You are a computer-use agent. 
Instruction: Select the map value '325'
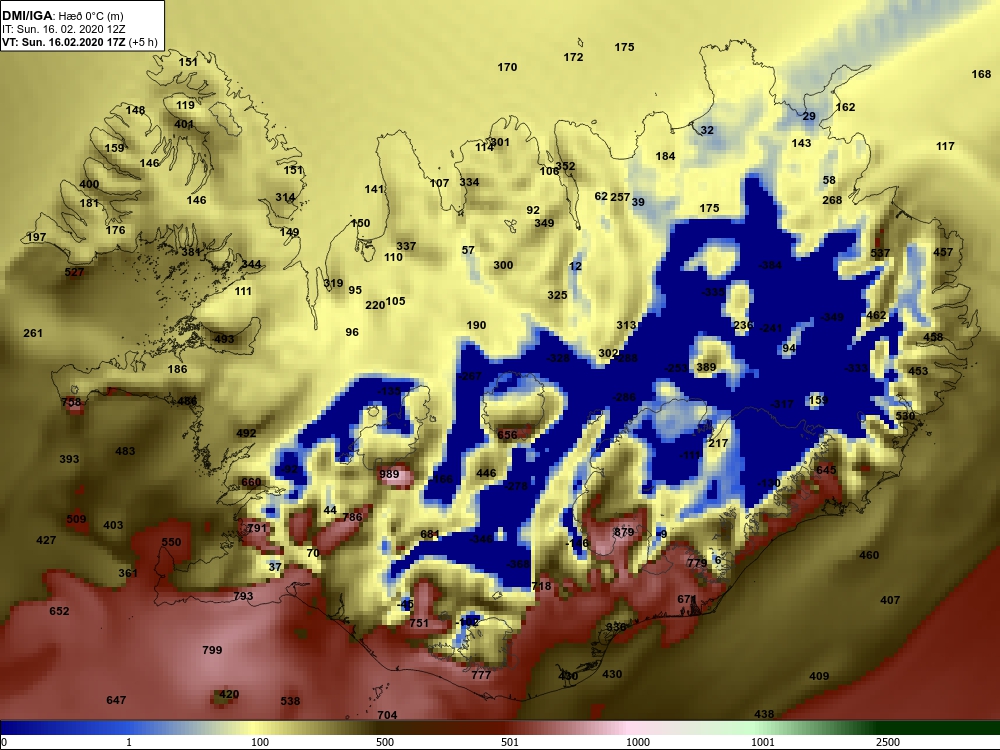557,295
